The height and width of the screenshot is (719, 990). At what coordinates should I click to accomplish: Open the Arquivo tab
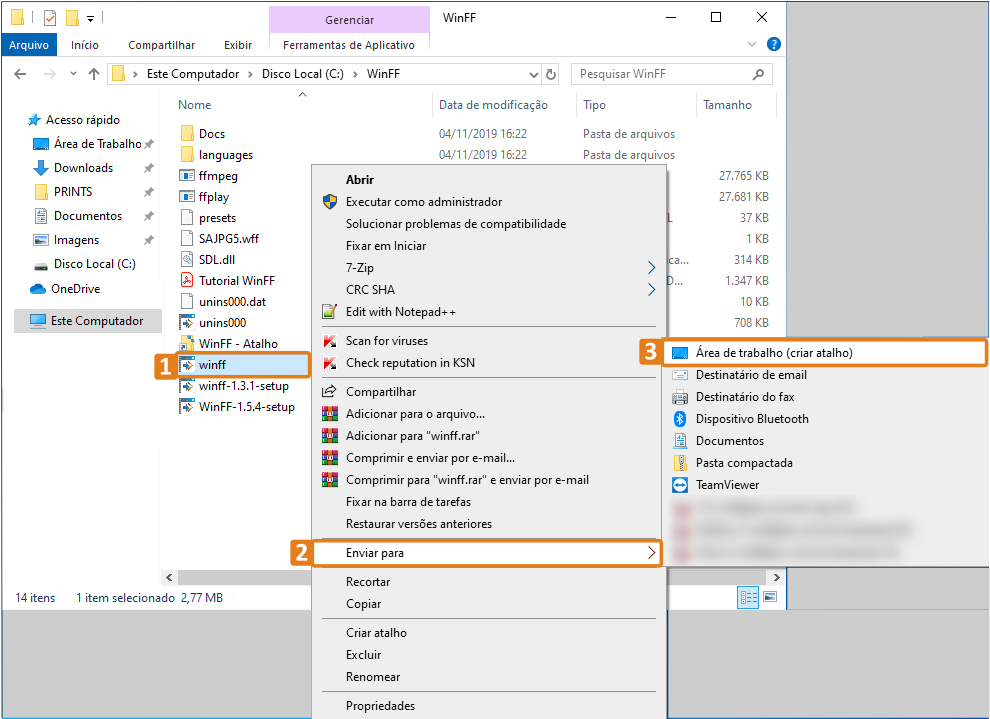click(29, 45)
